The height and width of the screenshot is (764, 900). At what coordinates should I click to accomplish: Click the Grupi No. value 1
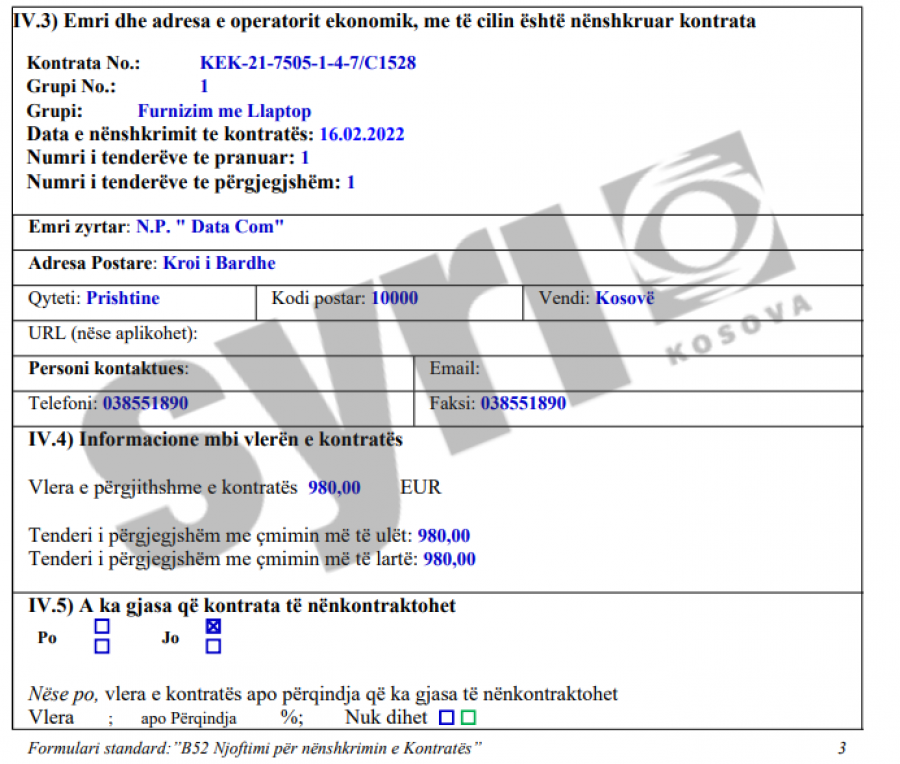[204, 86]
